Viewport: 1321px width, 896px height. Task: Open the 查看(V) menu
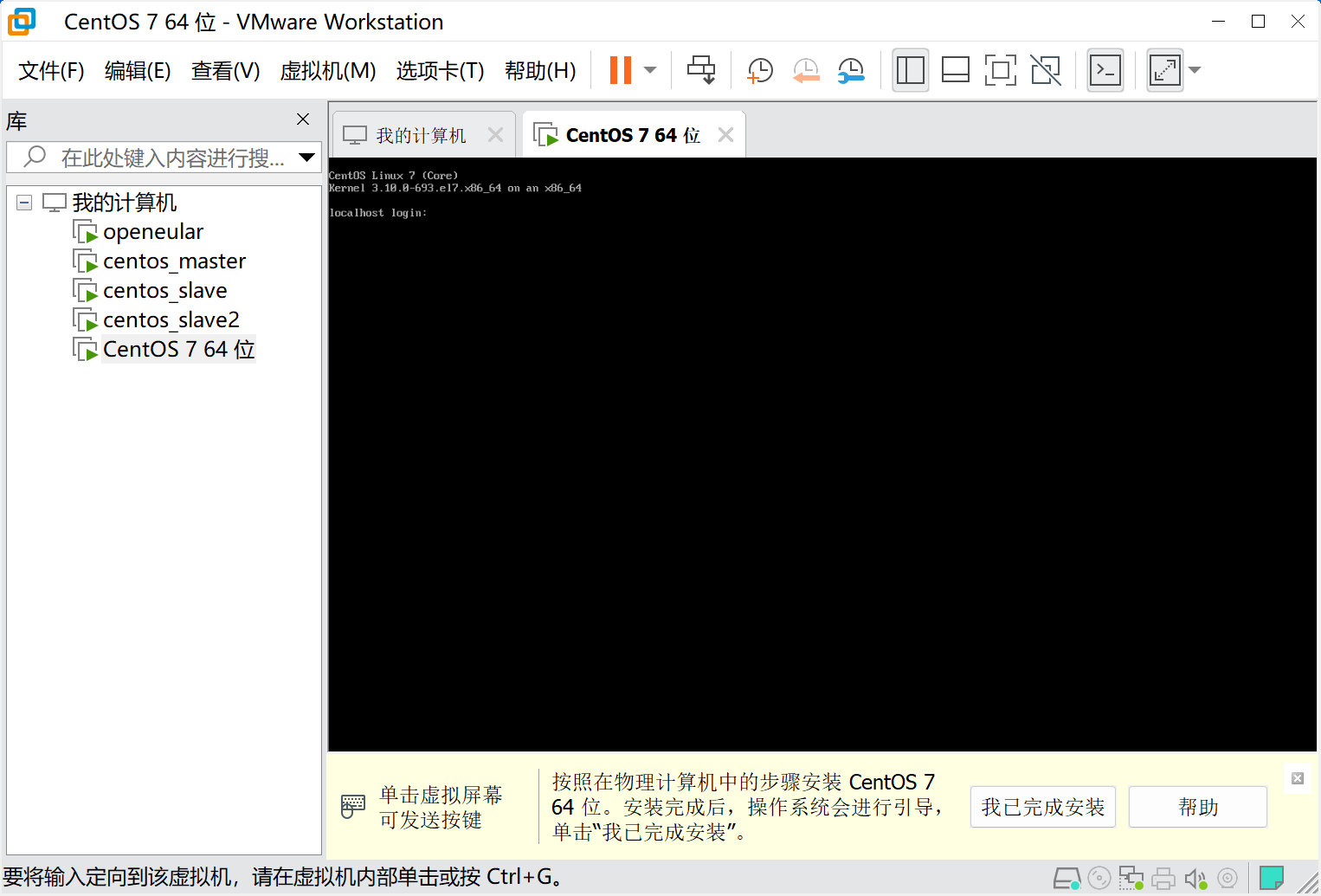click(x=226, y=71)
